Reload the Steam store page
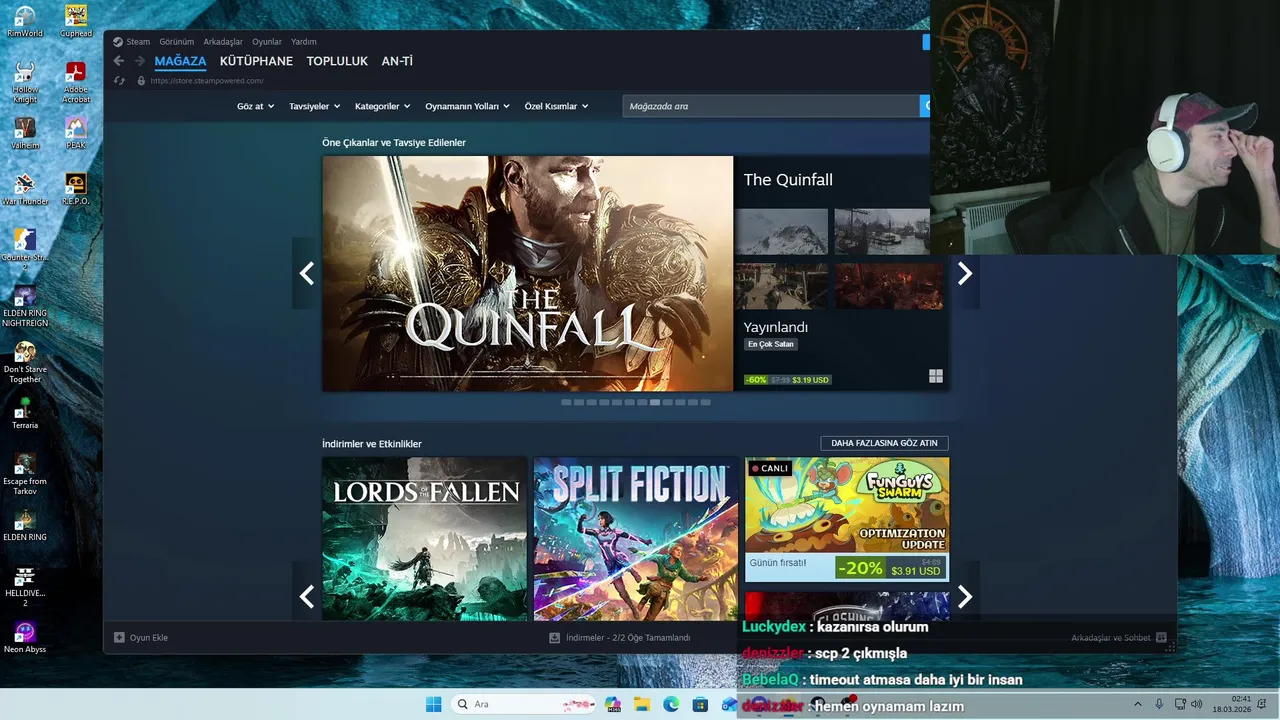 tap(119, 81)
